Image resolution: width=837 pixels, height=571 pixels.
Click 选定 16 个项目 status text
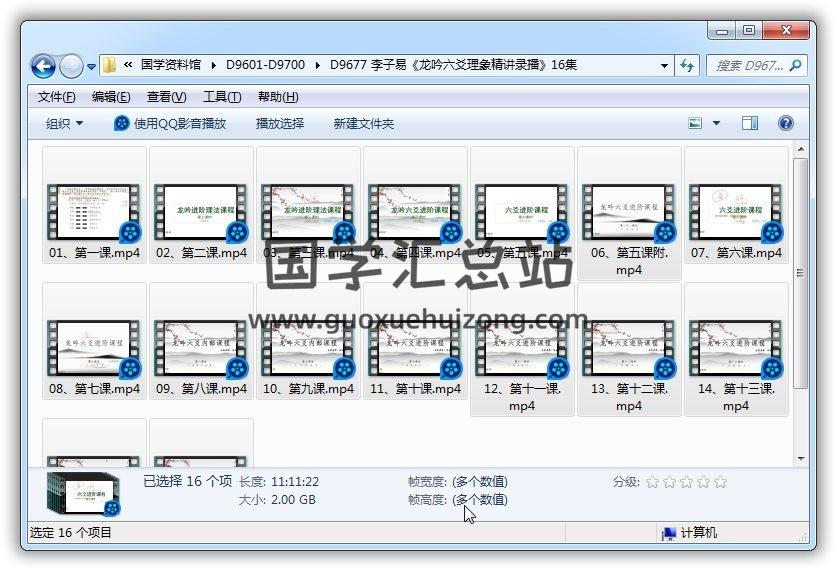pyautogui.click(x=70, y=533)
